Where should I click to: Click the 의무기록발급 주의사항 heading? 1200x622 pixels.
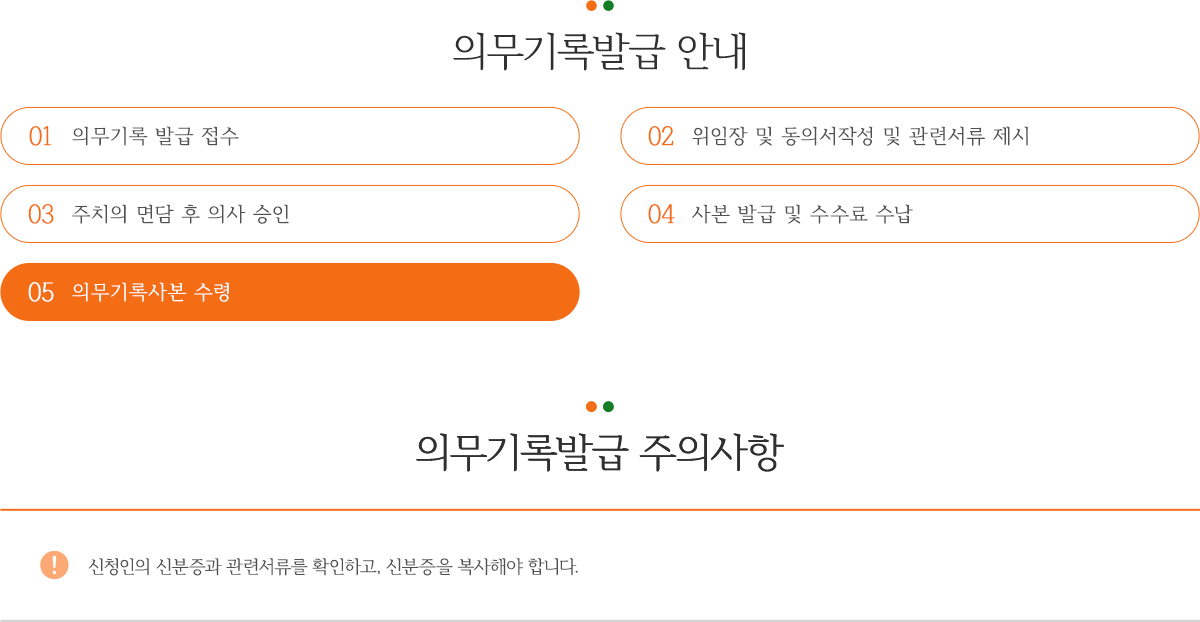coord(600,453)
